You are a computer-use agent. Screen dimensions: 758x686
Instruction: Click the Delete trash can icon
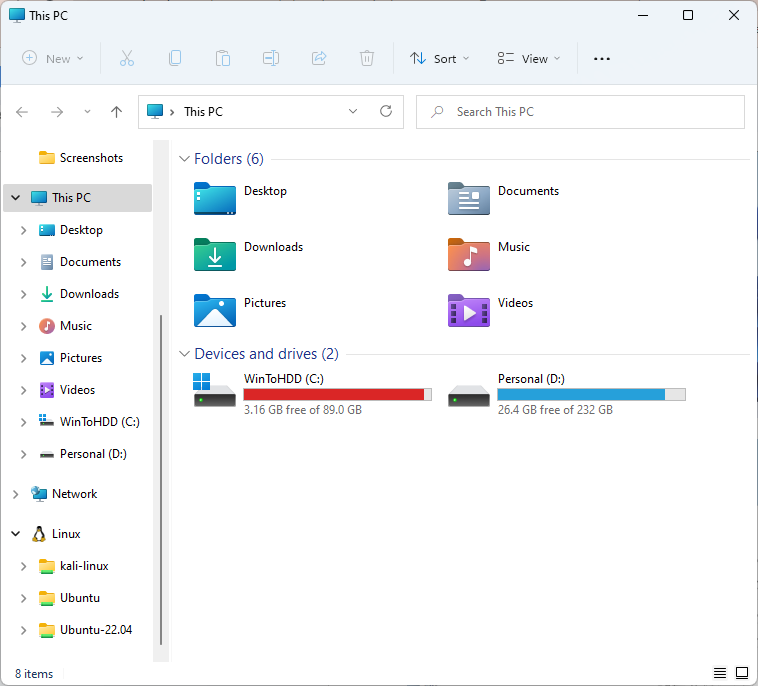(367, 58)
